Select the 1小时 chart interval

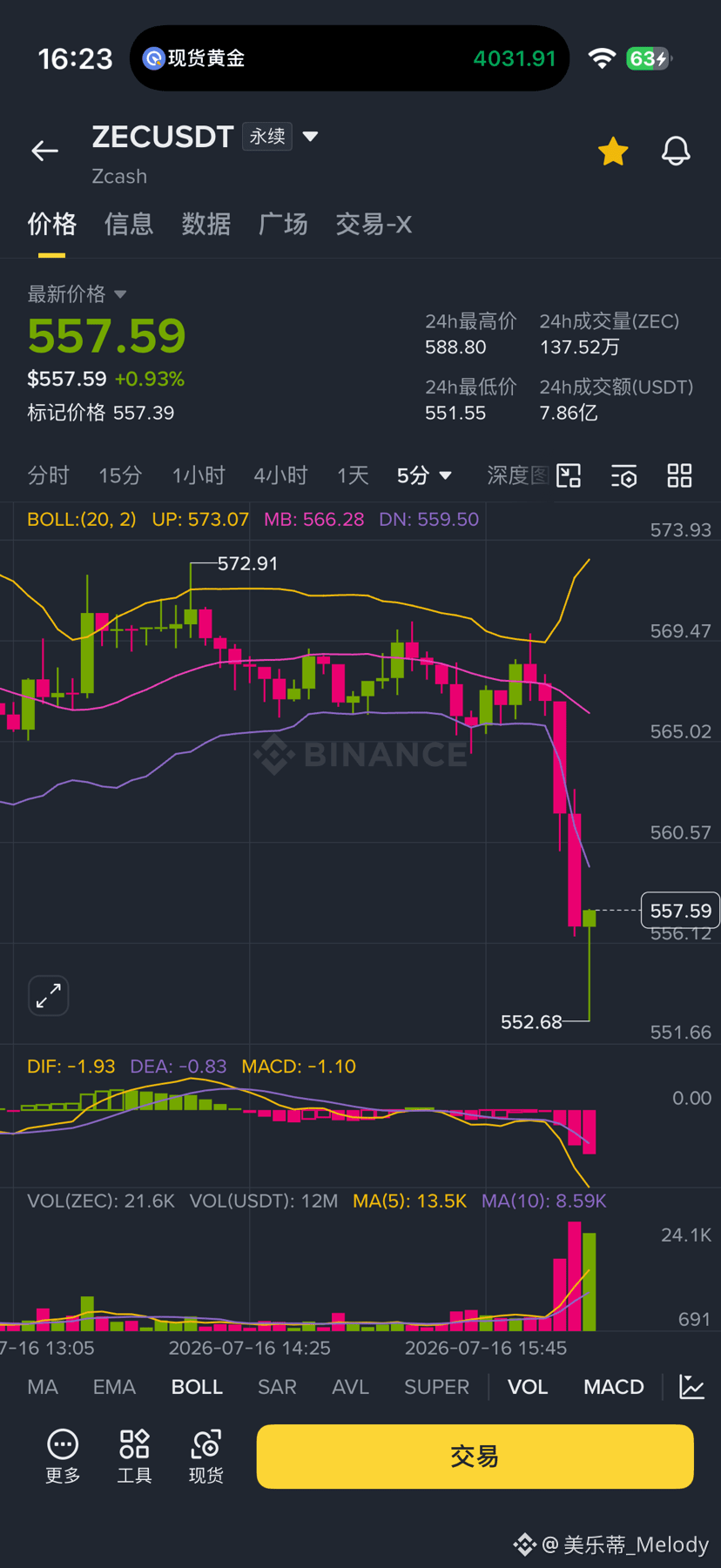[x=199, y=475]
